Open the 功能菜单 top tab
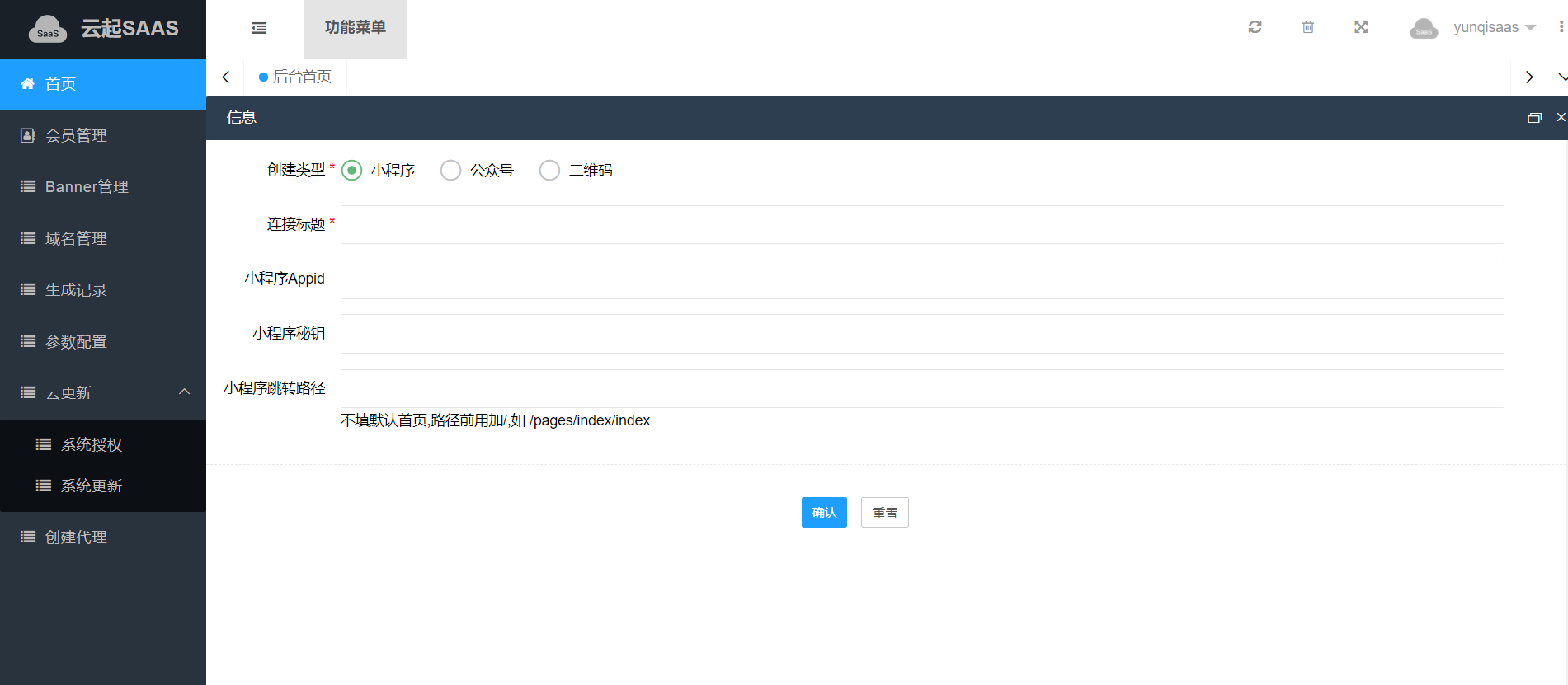Screen dimensions: 1568x685 356,29
